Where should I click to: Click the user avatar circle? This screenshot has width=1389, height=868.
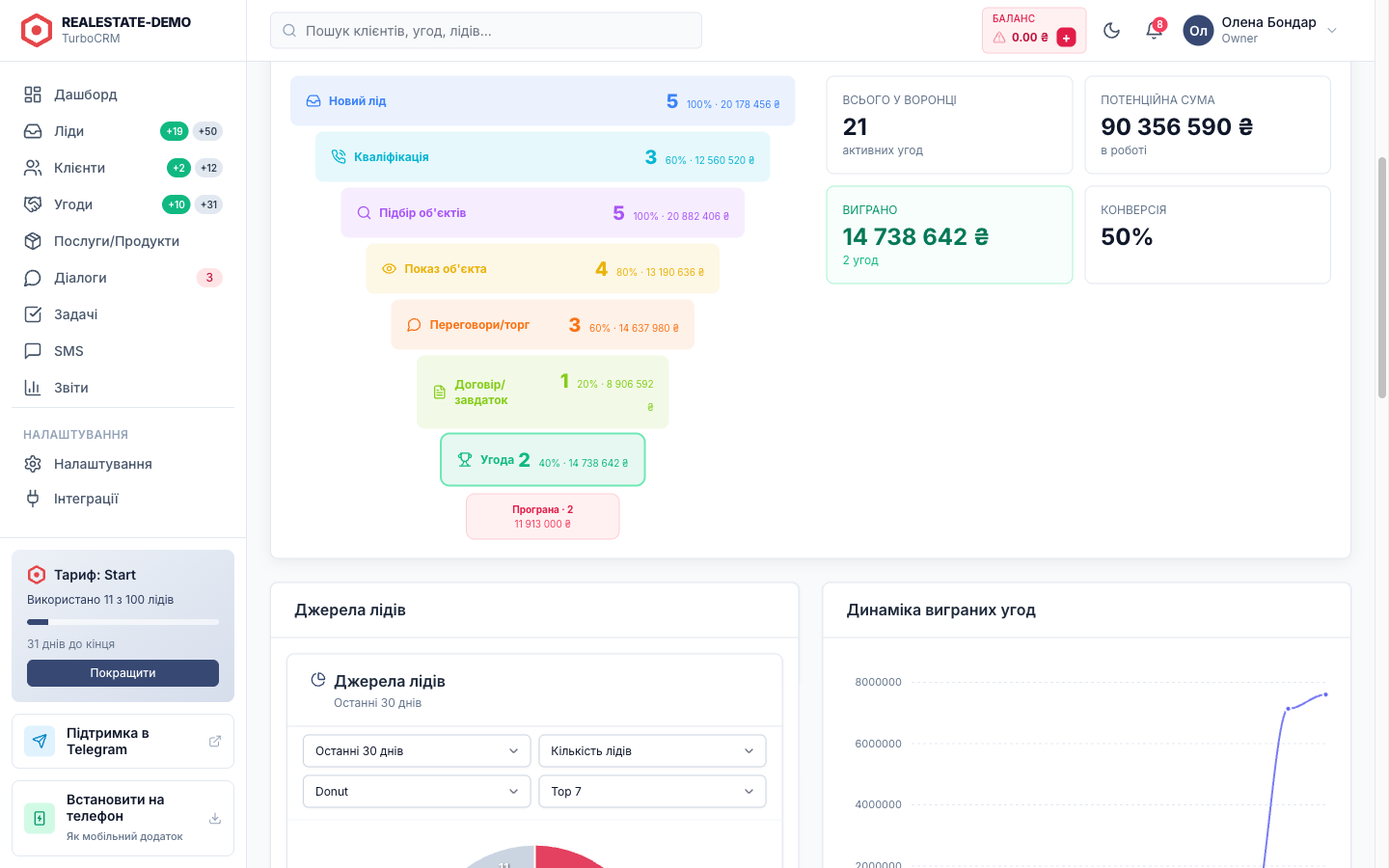1198,30
